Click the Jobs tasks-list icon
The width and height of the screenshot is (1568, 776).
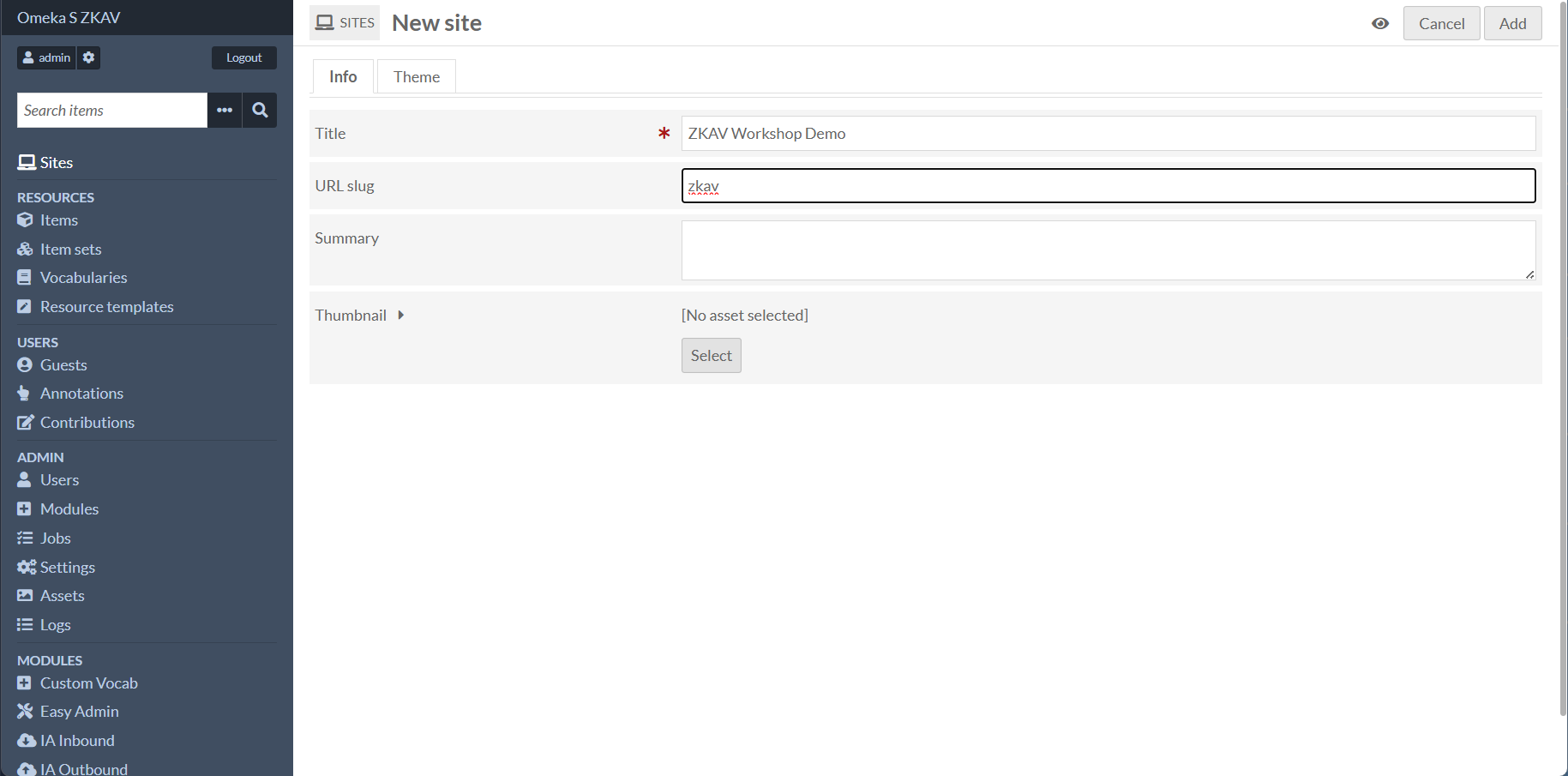pos(25,538)
